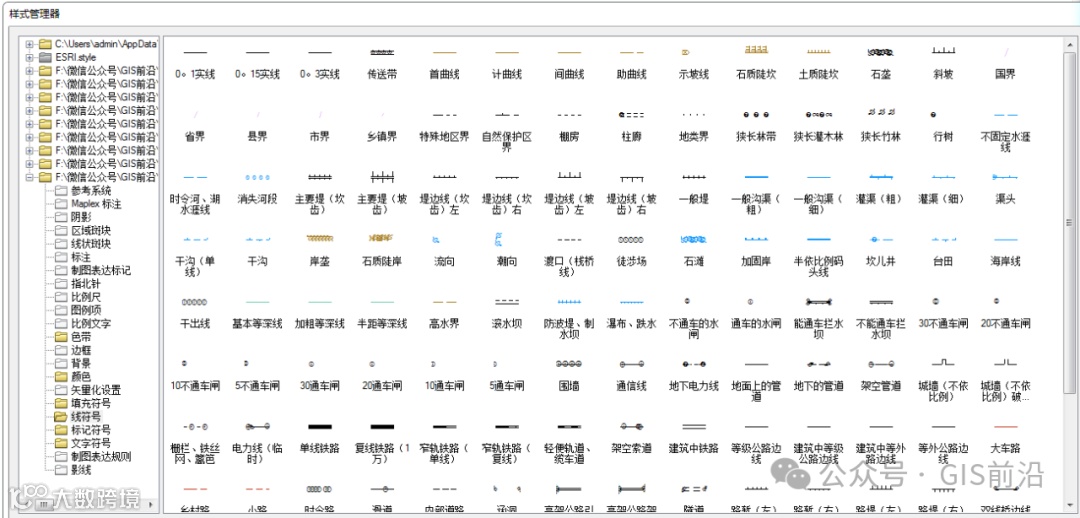Click the tree panel's right scroll arrow
Viewport: 1080px width, 518px height.
pyautogui.click(x=152, y=504)
